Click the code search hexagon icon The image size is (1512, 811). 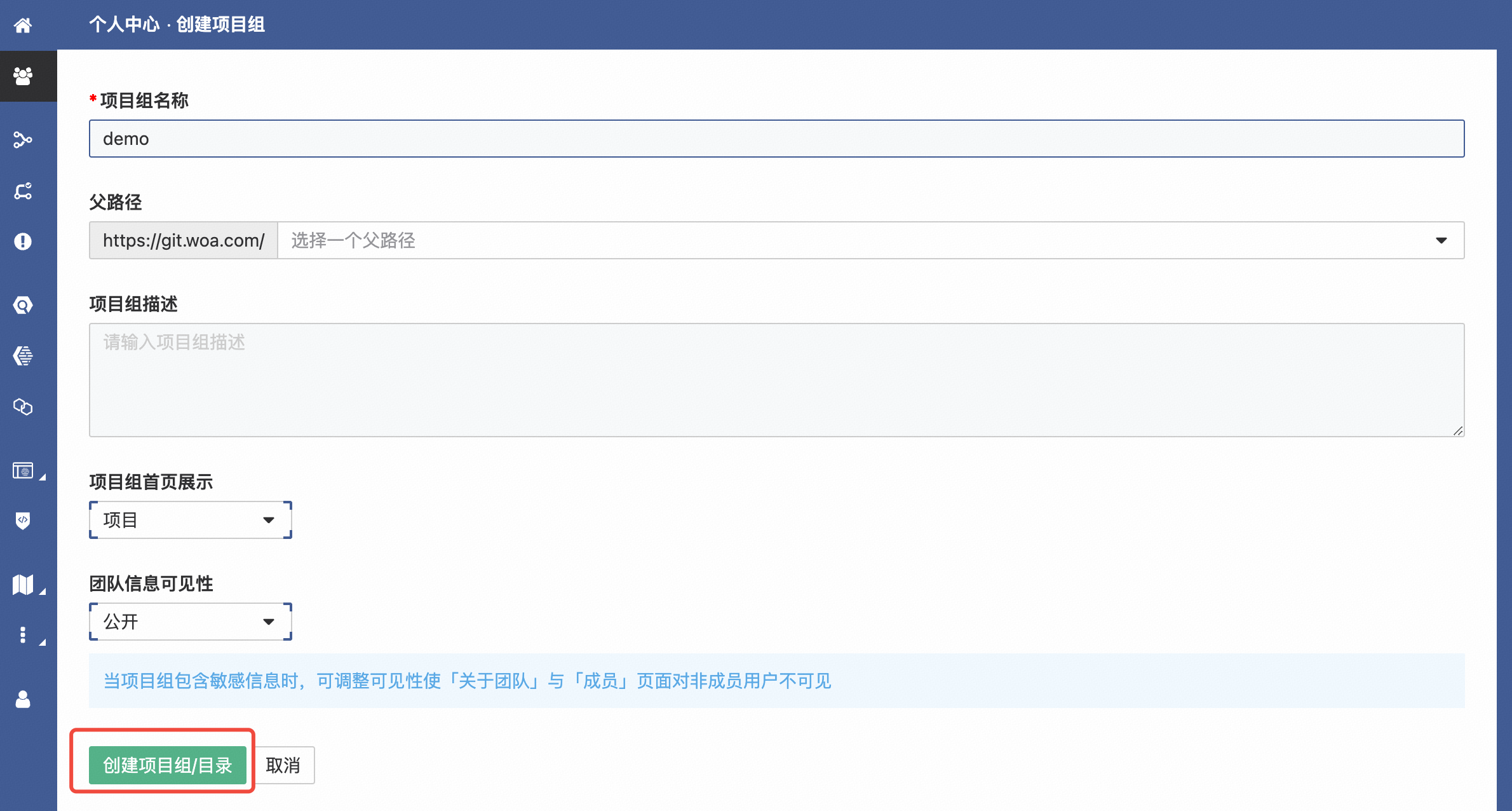(x=23, y=305)
